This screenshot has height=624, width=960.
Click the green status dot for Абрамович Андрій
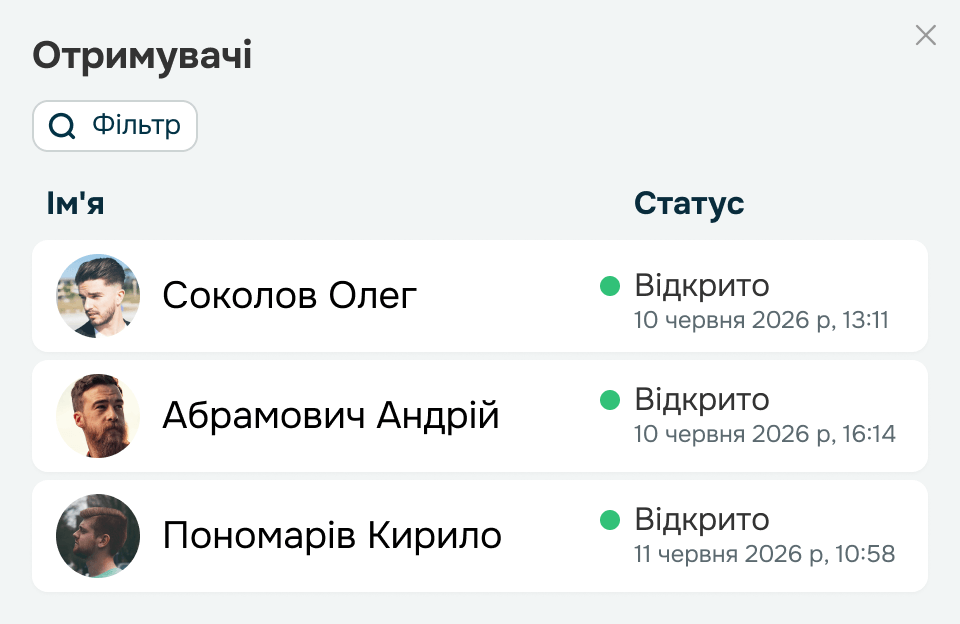pyautogui.click(x=610, y=400)
